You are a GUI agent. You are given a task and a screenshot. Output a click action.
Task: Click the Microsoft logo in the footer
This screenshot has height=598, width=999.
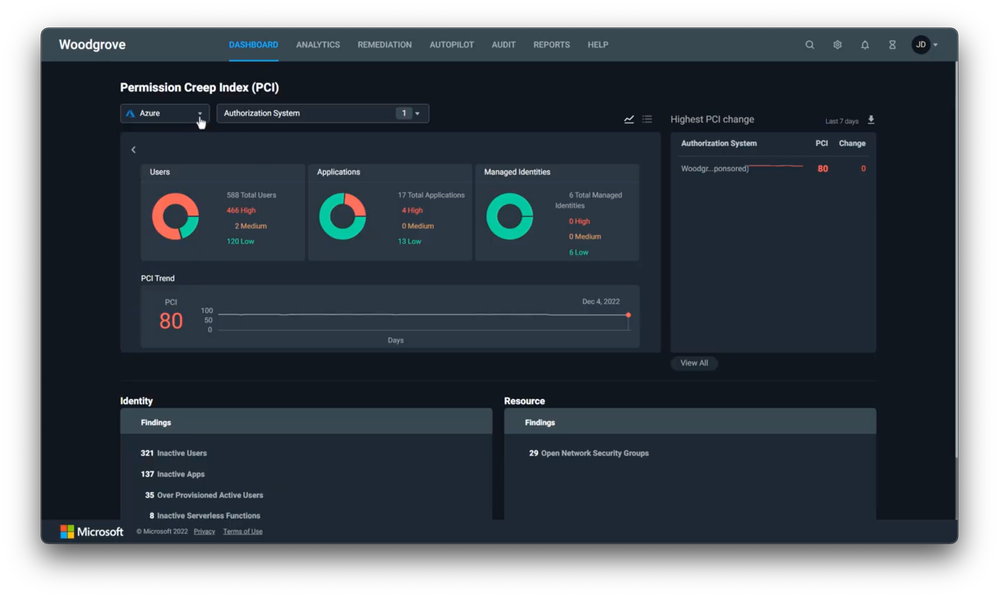(92, 532)
